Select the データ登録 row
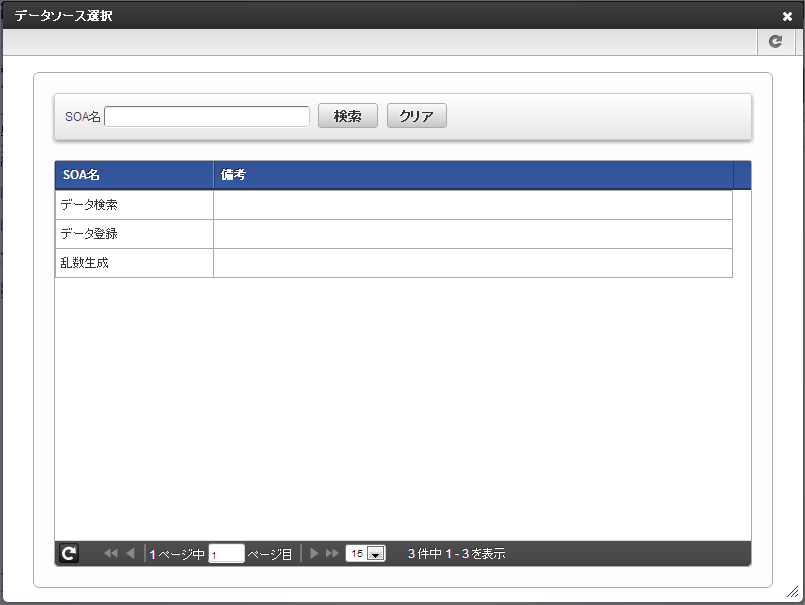Screen dimensions: 805x605 coord(394,234)
